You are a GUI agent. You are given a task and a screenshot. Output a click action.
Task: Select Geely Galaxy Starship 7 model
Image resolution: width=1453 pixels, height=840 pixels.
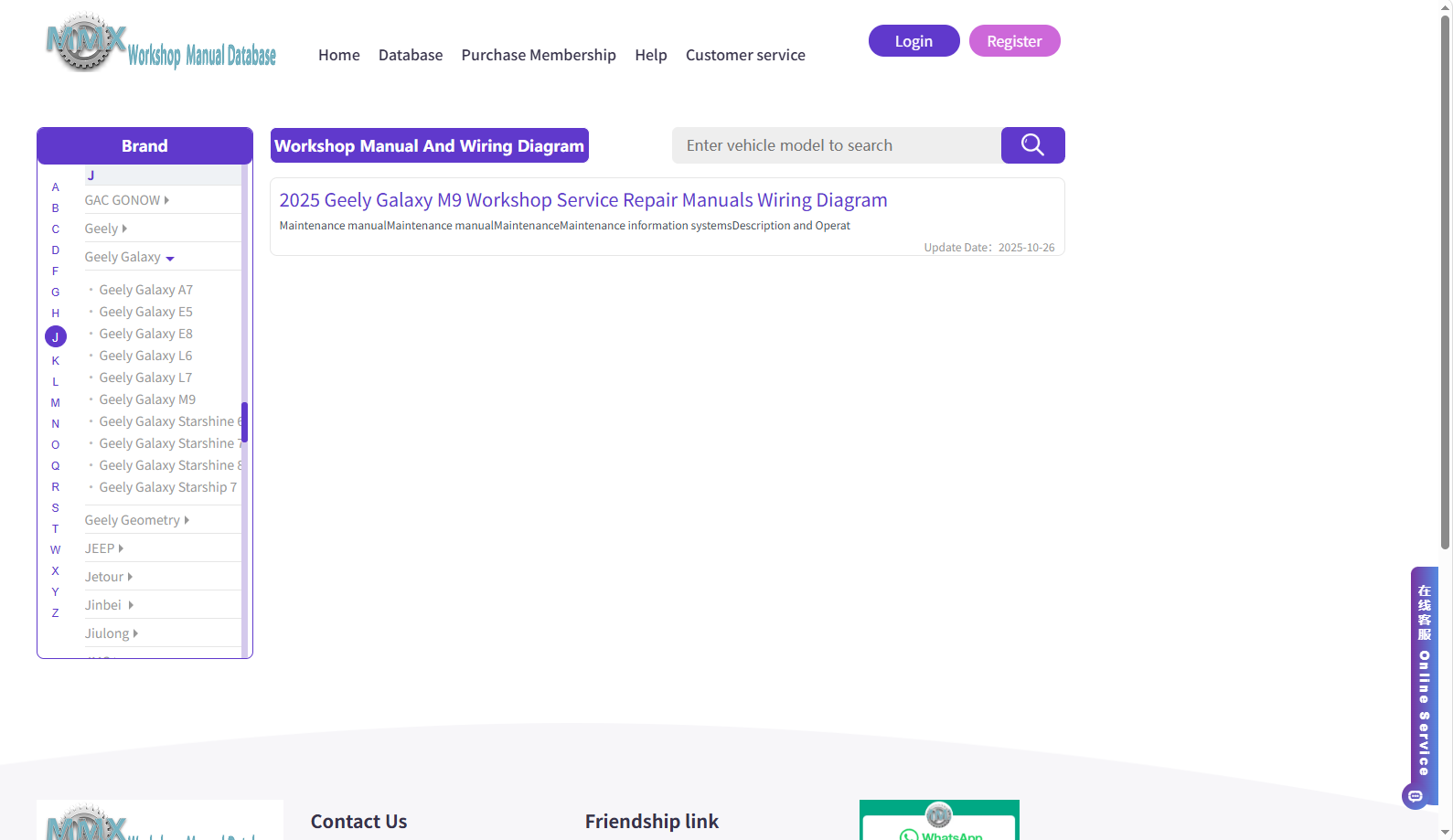pos(168,487)
